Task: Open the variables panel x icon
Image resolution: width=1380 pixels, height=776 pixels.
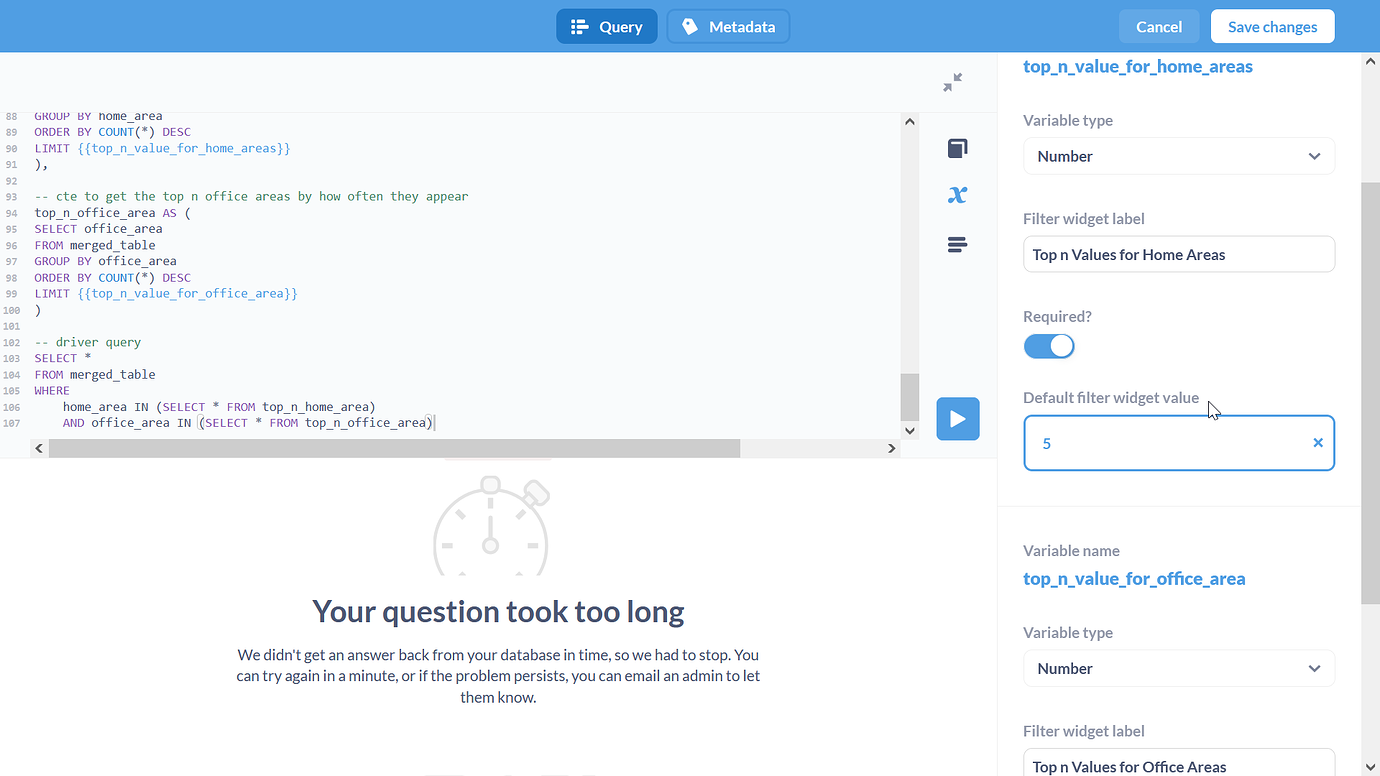Action: point(957,195)
